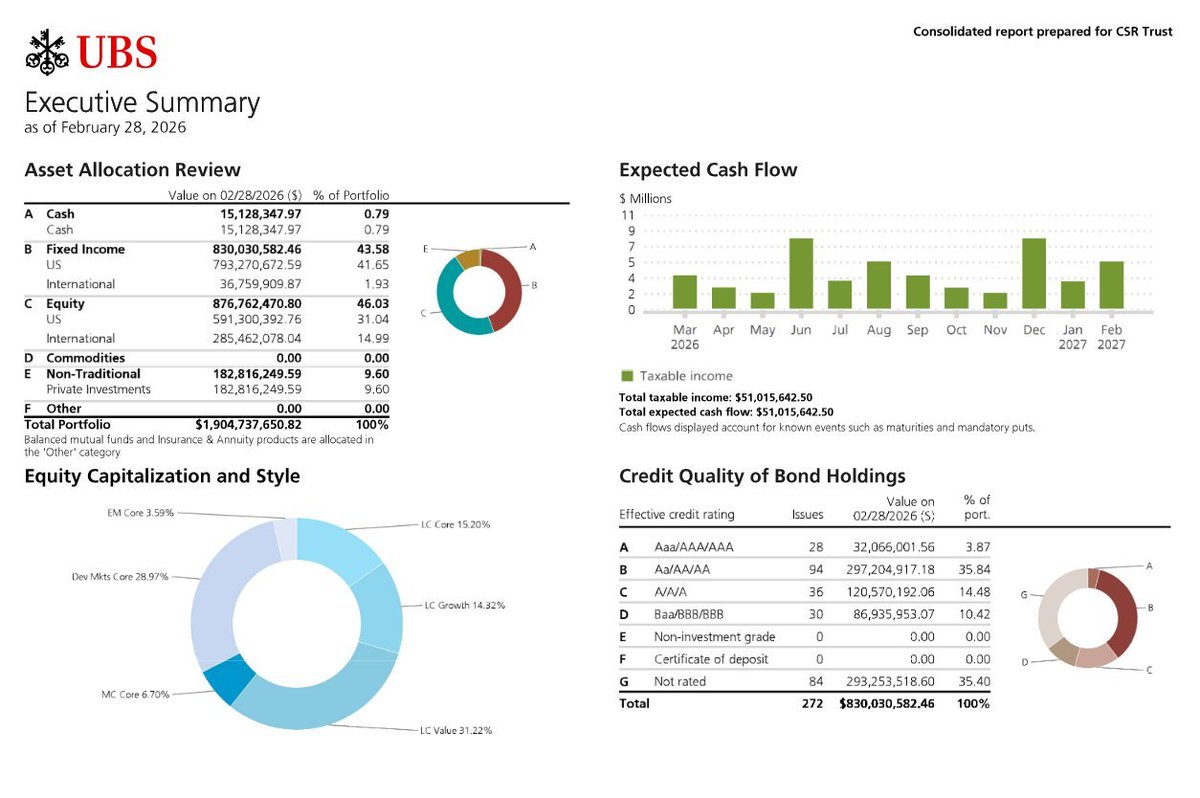Click the bond value '297,204,917.18'

click(889, 569)
